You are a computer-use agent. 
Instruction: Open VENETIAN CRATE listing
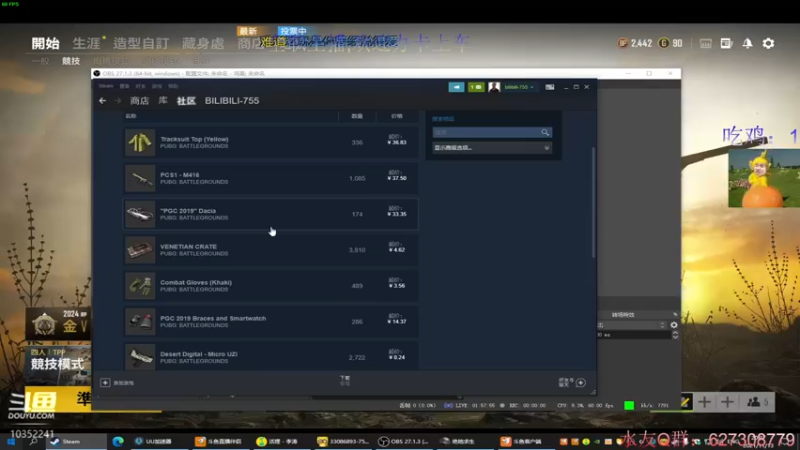coord(270,249)
